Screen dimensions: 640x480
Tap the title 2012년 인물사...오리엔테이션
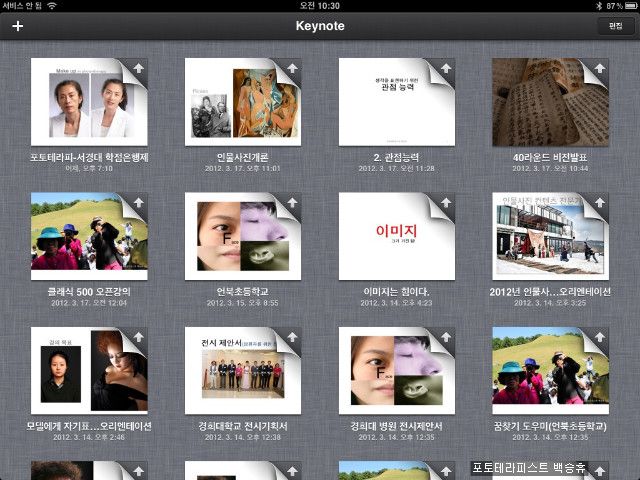550,292
